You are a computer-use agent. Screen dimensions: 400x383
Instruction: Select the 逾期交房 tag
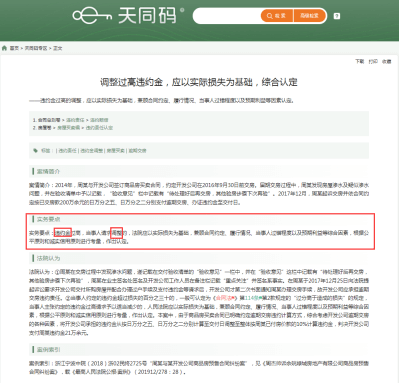(x=137, y=151)
